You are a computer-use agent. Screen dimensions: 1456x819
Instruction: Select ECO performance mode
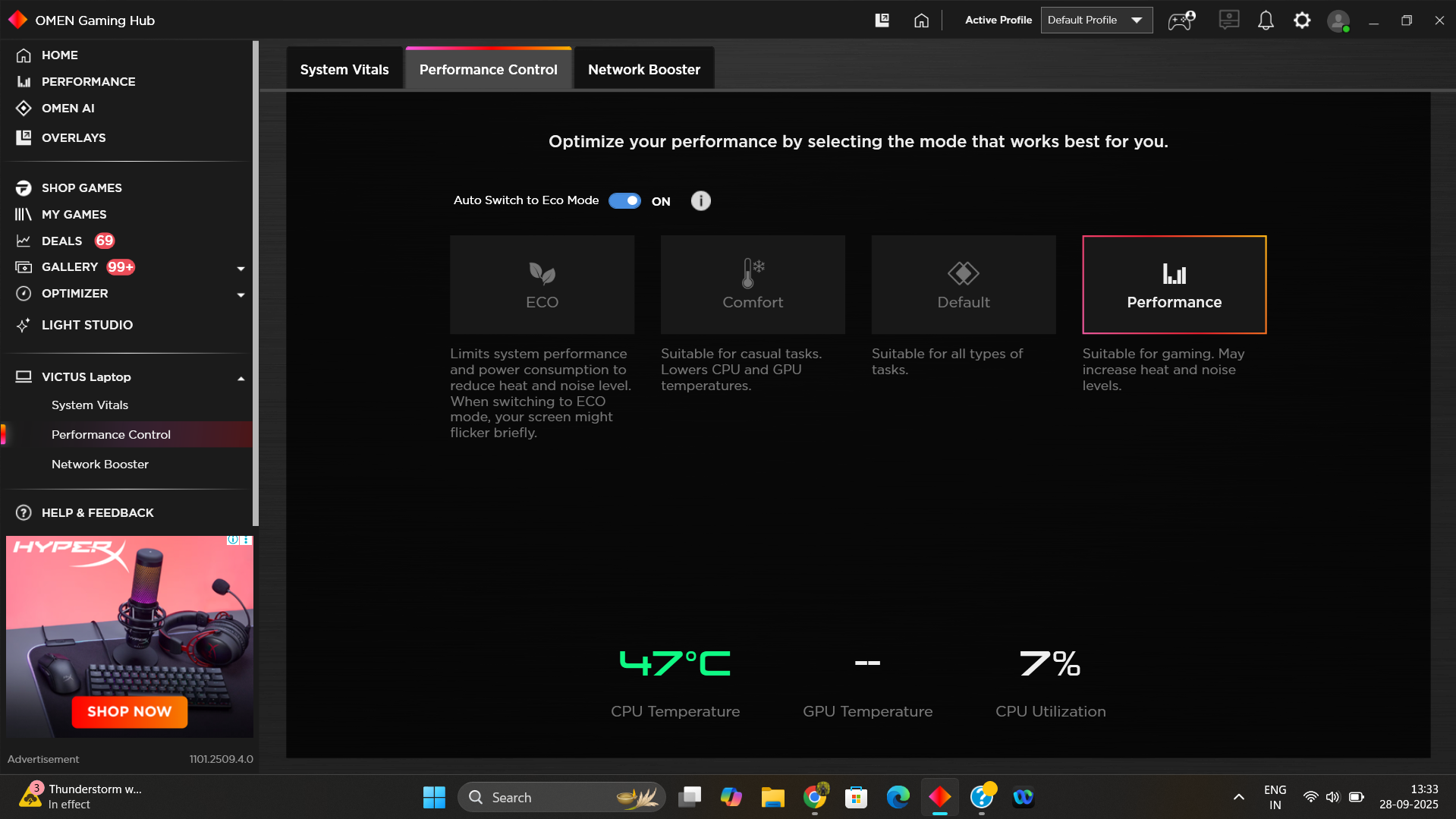pyautogui.click(x=542, y=285)
